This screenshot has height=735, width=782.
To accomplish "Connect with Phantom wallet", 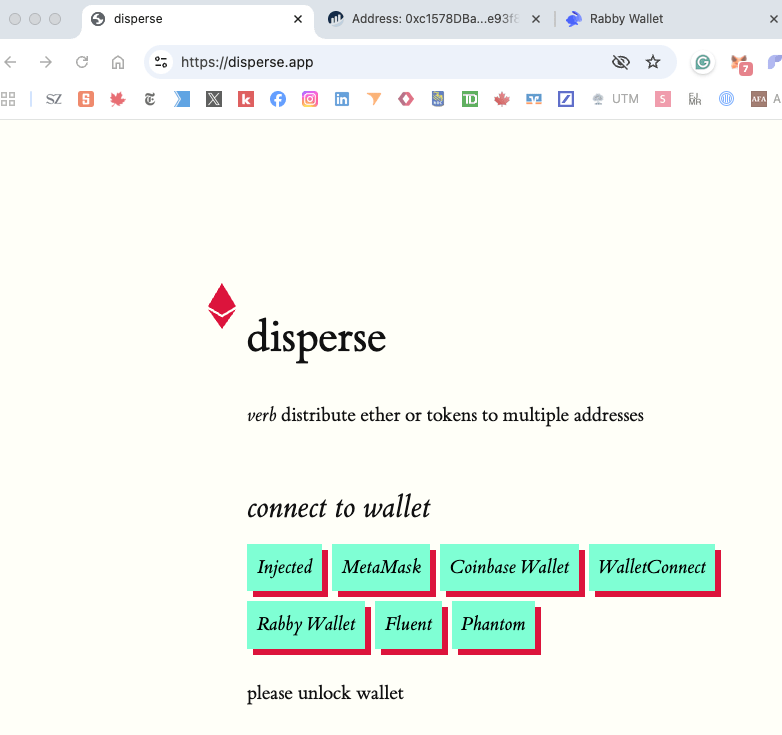I will click(x=493, y=625).
